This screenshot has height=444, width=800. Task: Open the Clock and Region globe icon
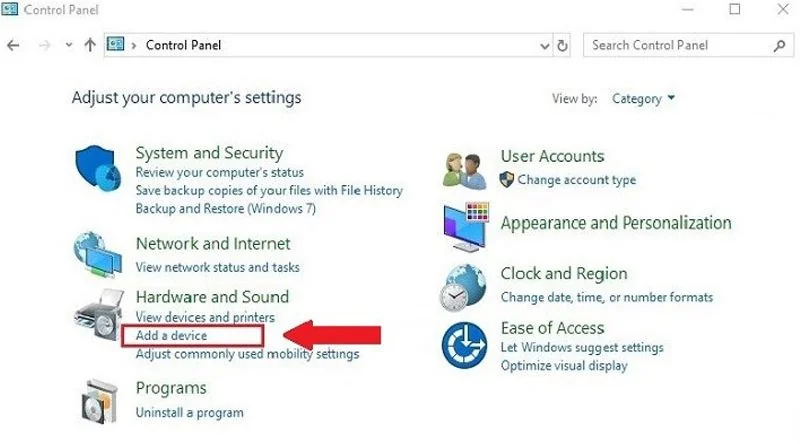463,287
